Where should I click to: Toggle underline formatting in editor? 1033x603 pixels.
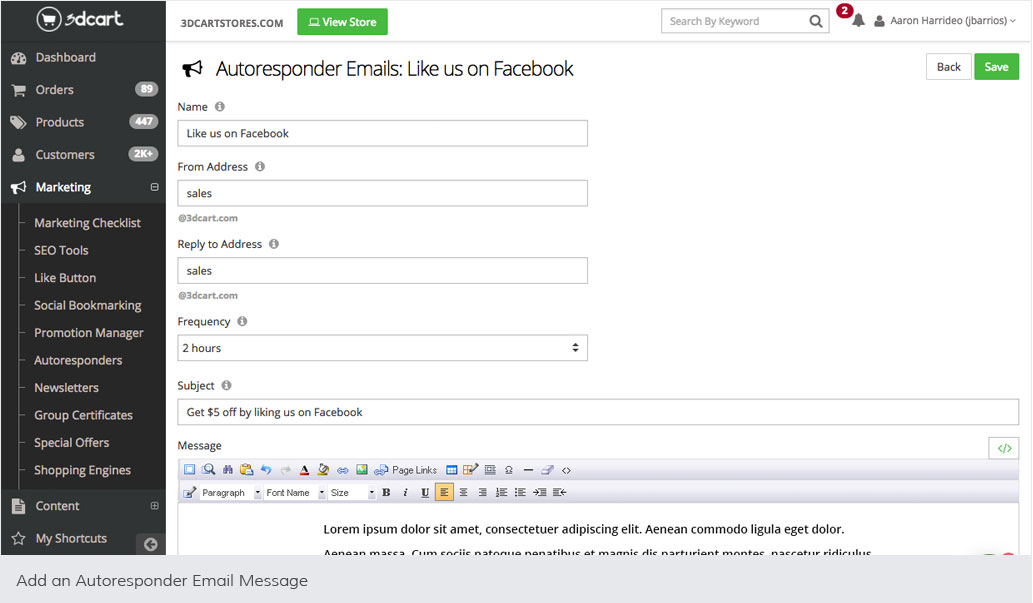tap(425, 492)
